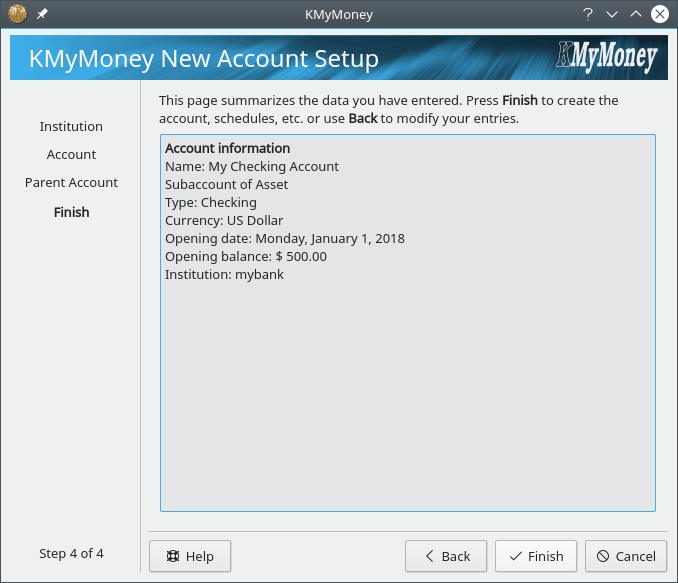Click the 'Institution: mybank' line
The height and width of the screenshot is (583, 678).
[x=224, y=275]
